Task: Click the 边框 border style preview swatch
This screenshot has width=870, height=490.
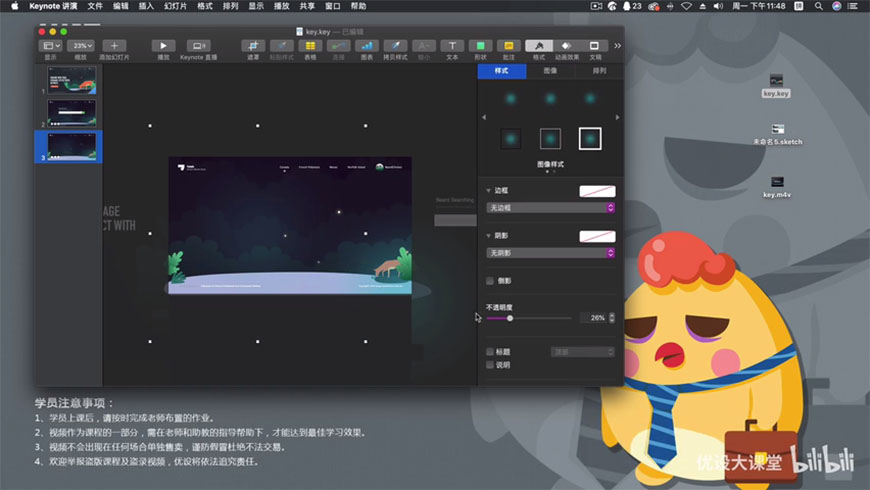Action: [597, 191]
